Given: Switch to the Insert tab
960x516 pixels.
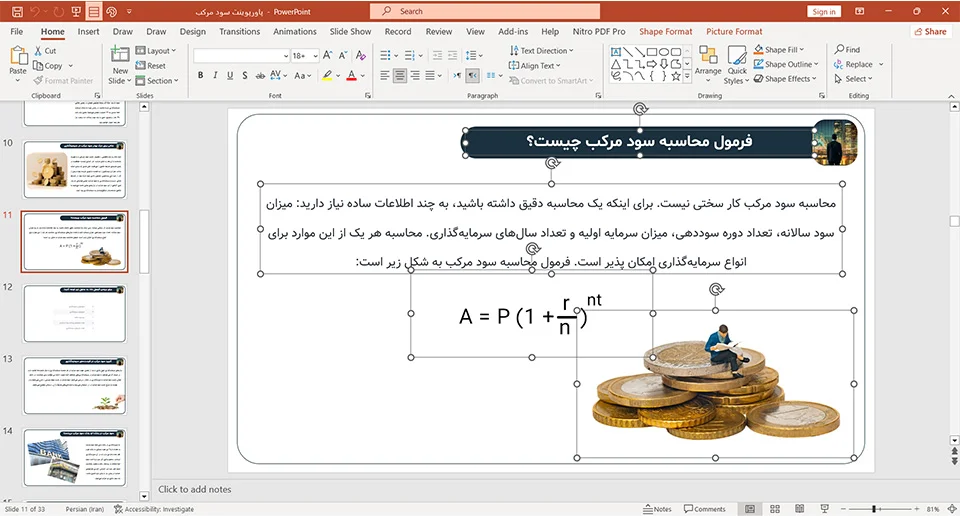Looking at the screenshot, I should click(88, 31).
